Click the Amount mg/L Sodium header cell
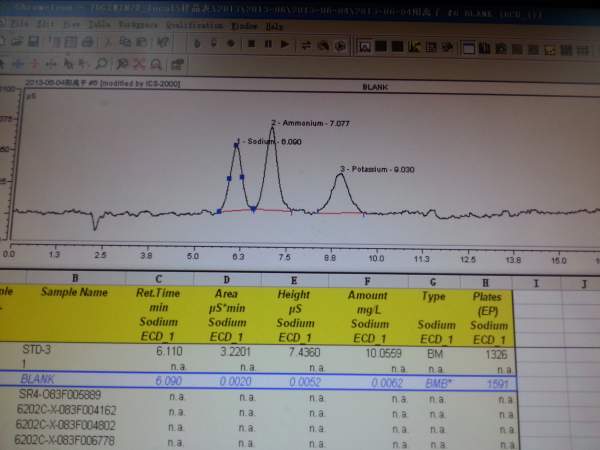 tap(368, 317)
